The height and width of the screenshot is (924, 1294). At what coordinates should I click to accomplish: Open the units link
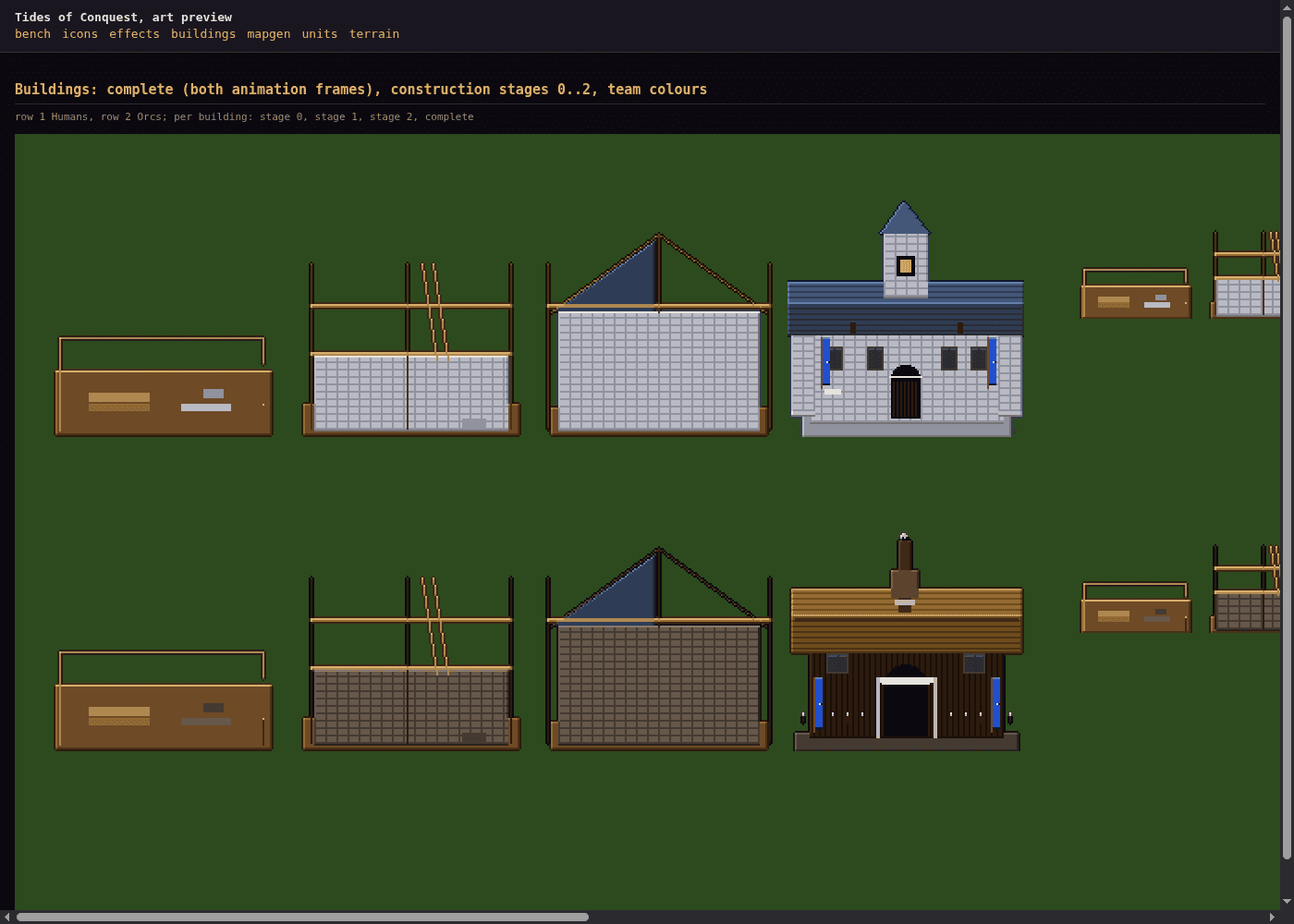click(x=320, y=34)
